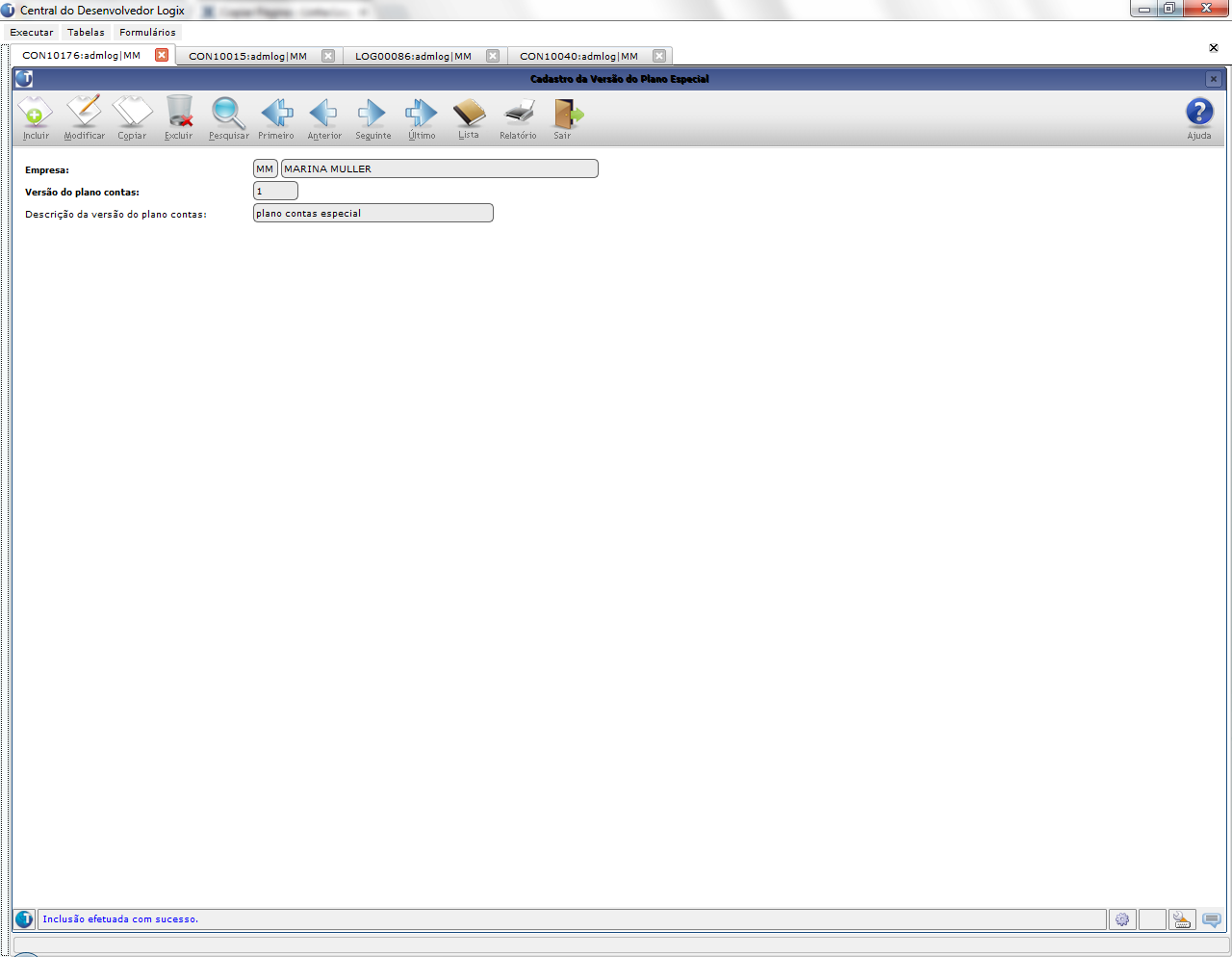Close the CON10176:admlog|MM tab

tap(162, 55)
